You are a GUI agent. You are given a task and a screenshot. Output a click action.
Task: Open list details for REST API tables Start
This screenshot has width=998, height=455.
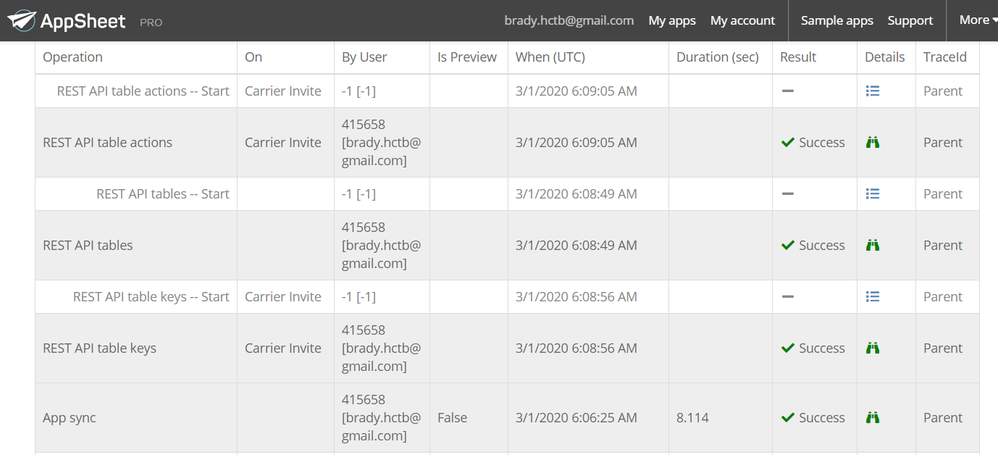point(872,194)
